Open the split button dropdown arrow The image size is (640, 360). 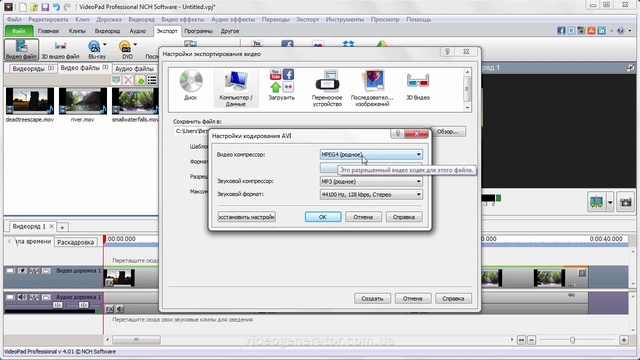tap(610, 202)
